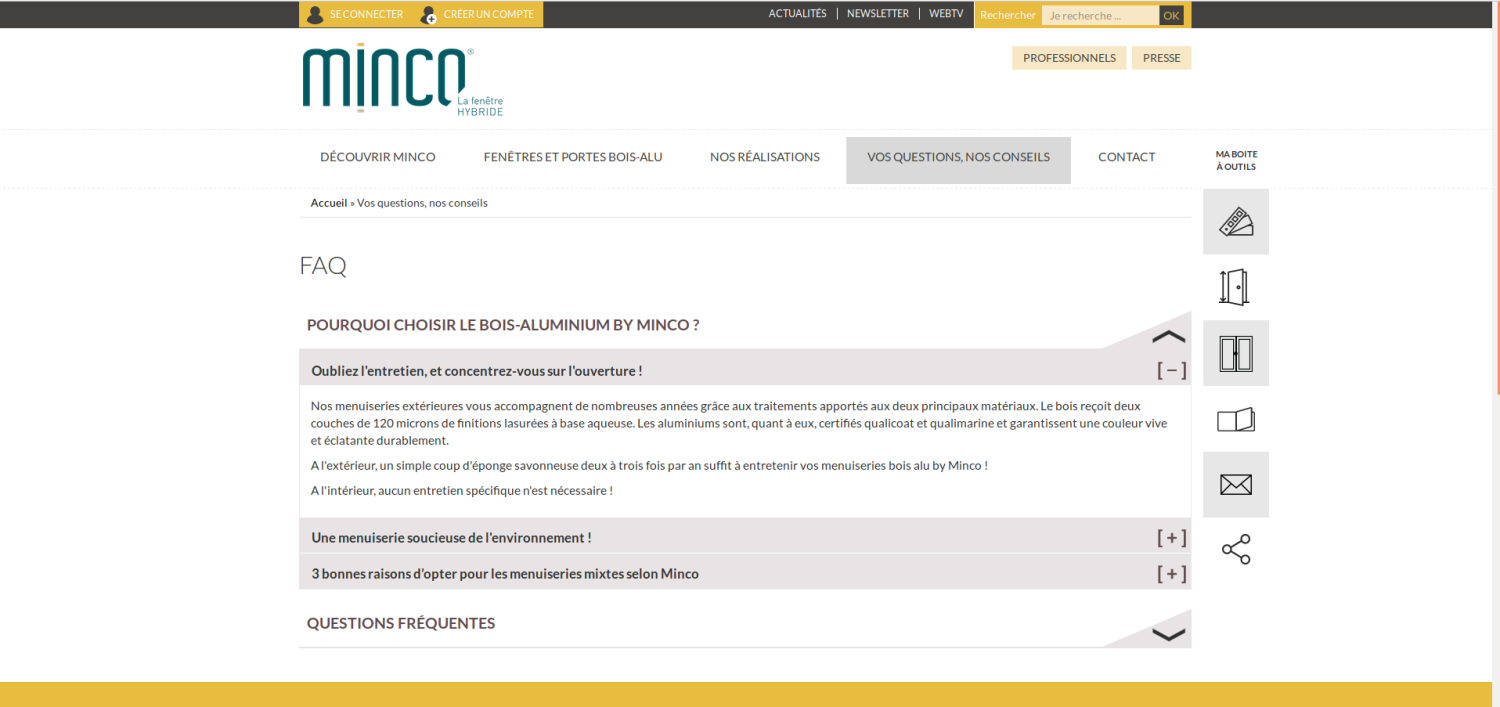1500x707 pixels.
Task: Click the Créer un compte link
Action: click(489, 14)
